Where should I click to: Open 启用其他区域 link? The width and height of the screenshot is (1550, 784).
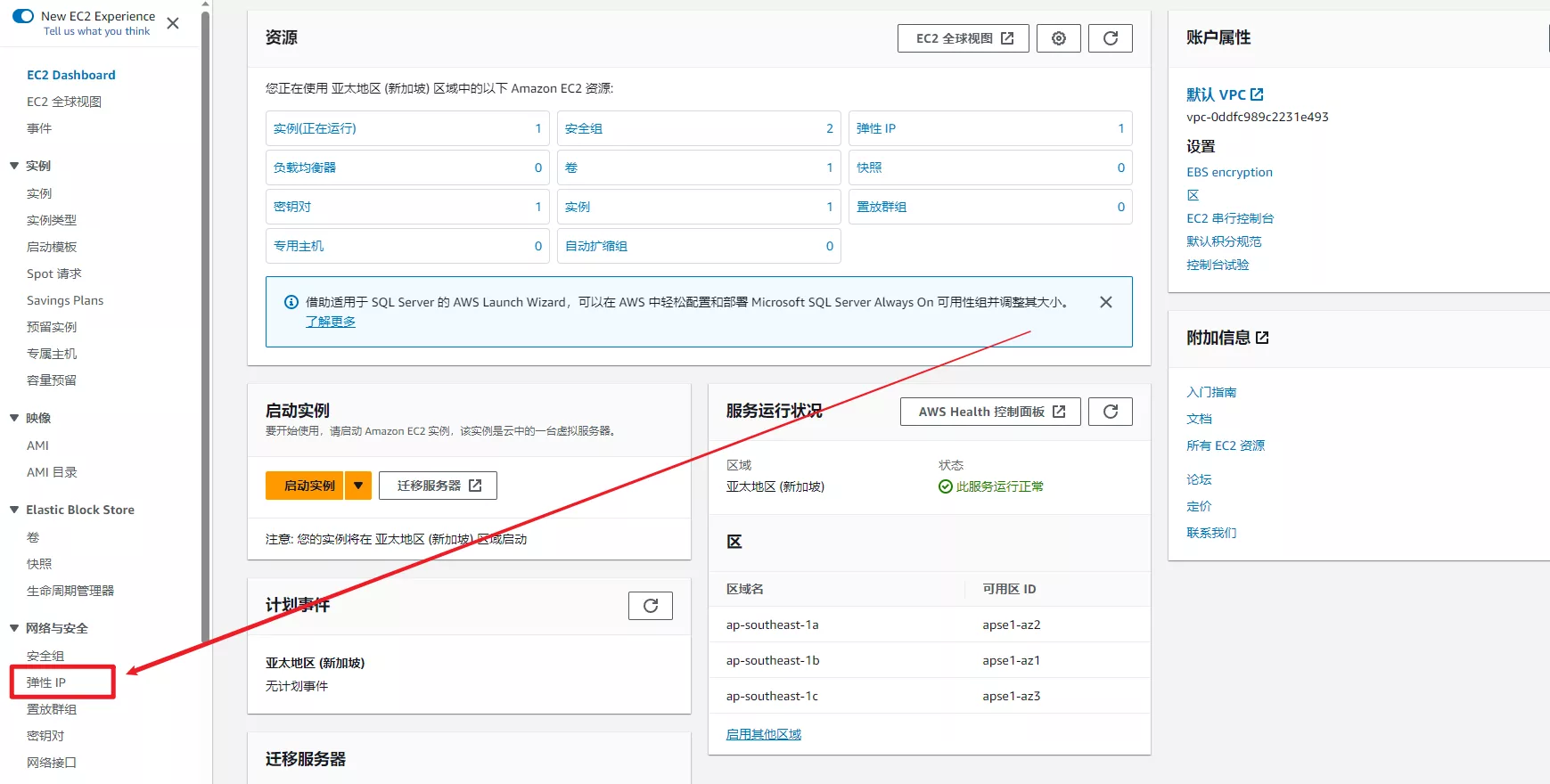coord(764,734)
